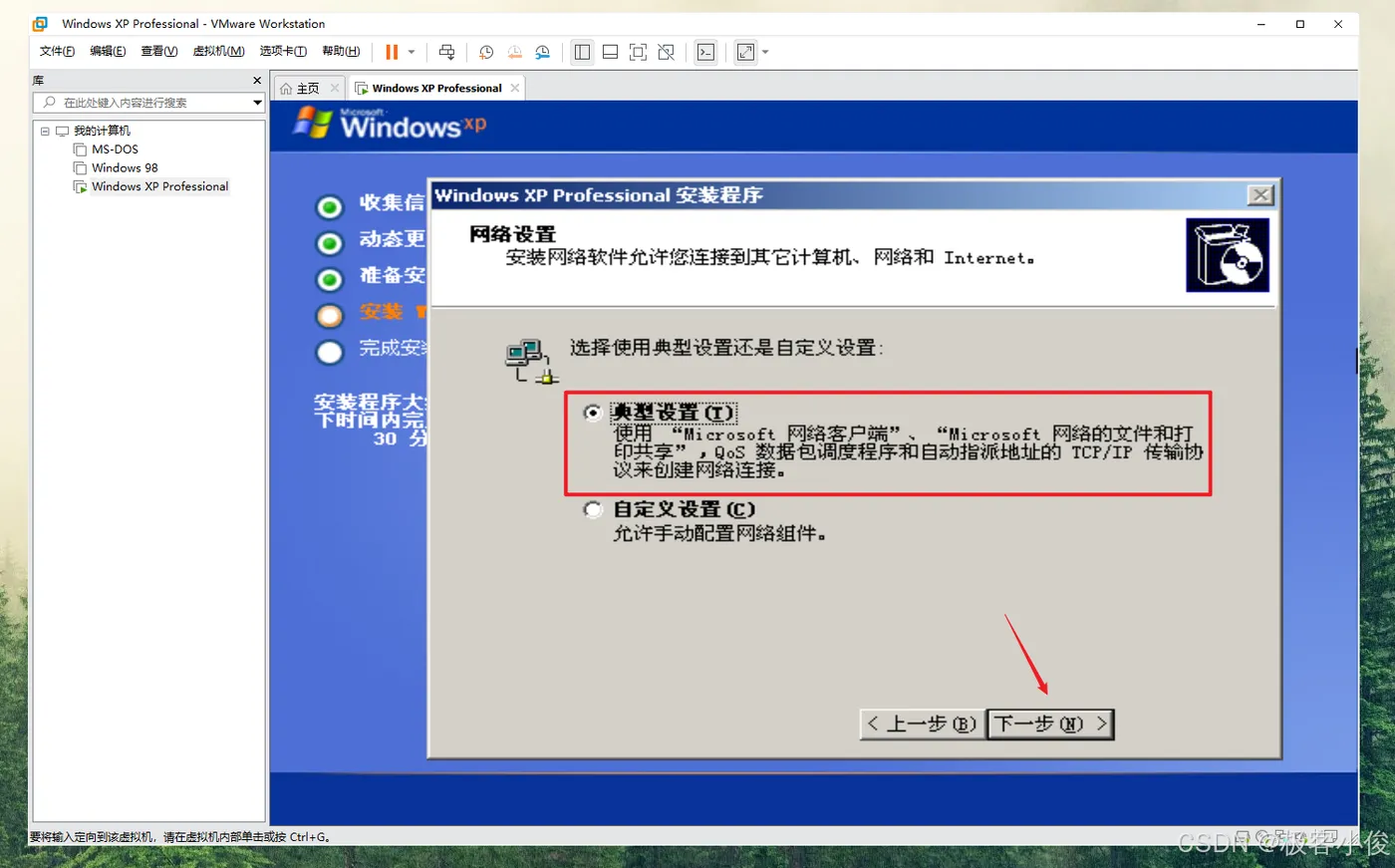Open the 帮助(H) menu
This screenshot has width=1395, height=868.
coord(341,51)
